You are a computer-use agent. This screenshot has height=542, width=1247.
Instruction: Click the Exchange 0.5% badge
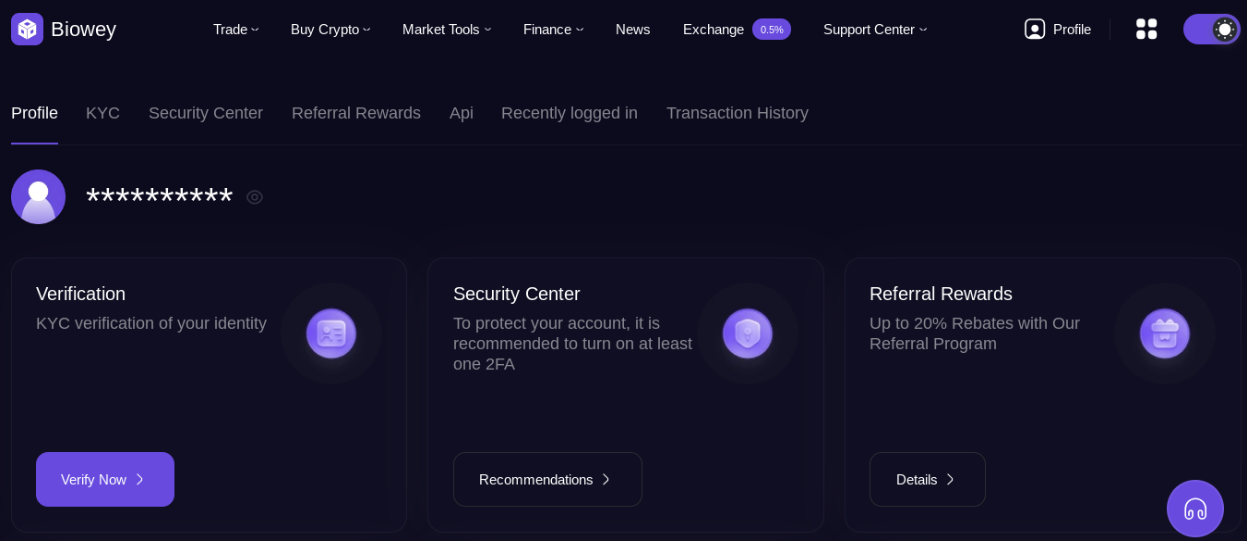click(x=771, y=29)
